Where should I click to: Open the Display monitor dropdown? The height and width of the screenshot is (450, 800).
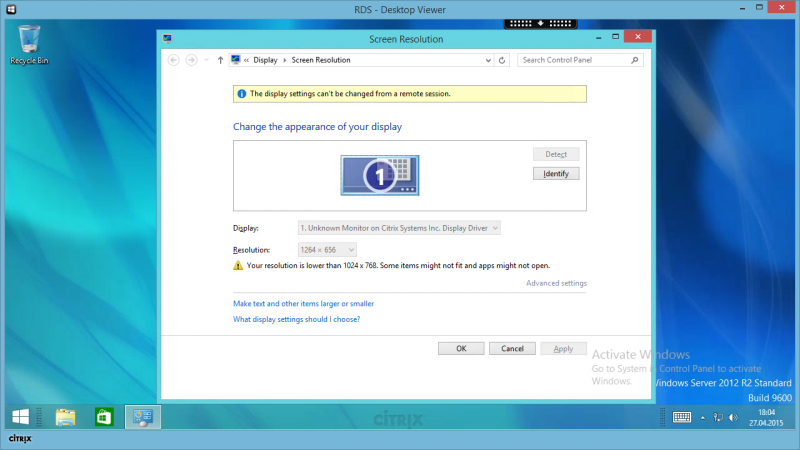coord(399,228)
